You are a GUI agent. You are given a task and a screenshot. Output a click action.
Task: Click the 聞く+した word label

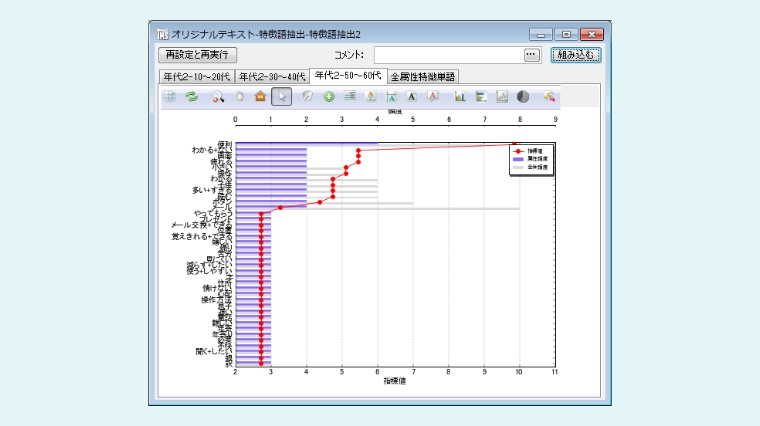point(214,351)
